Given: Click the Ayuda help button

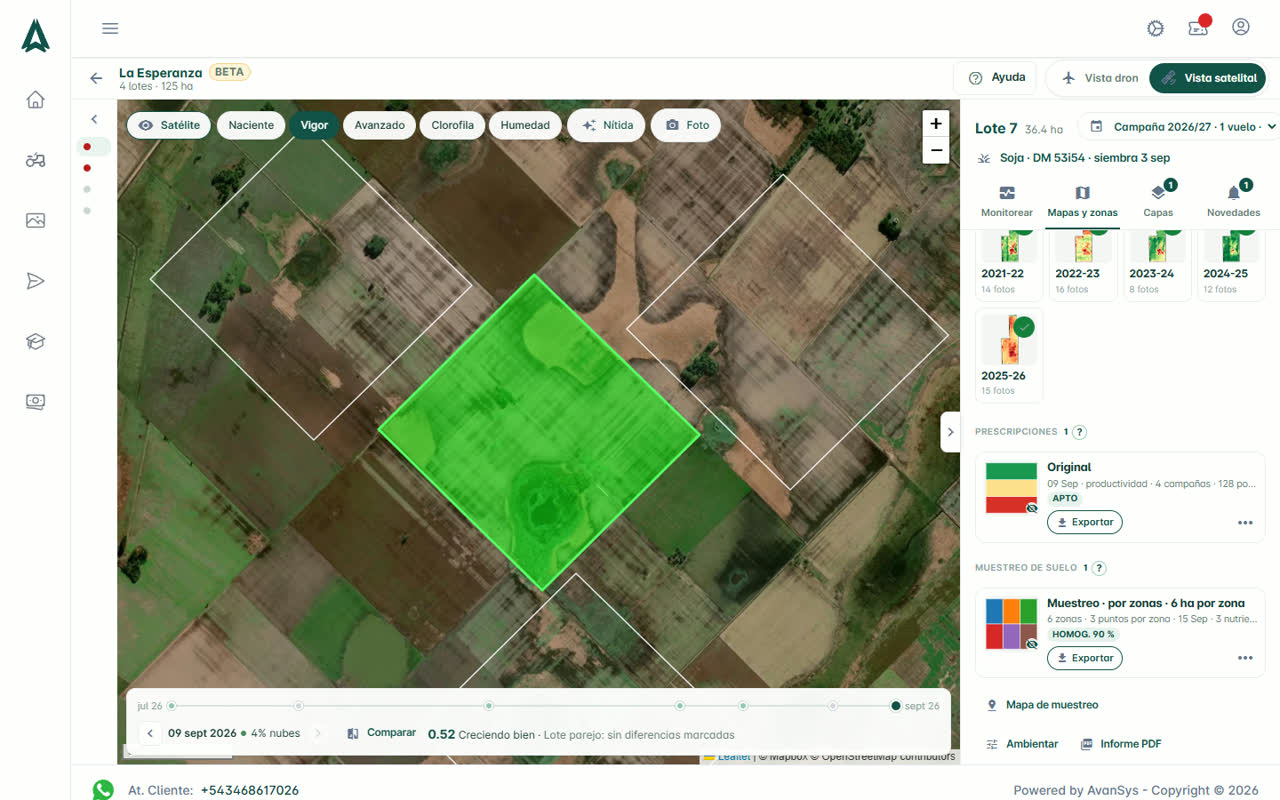Looking at the screenshot, I should click(997, 78).
